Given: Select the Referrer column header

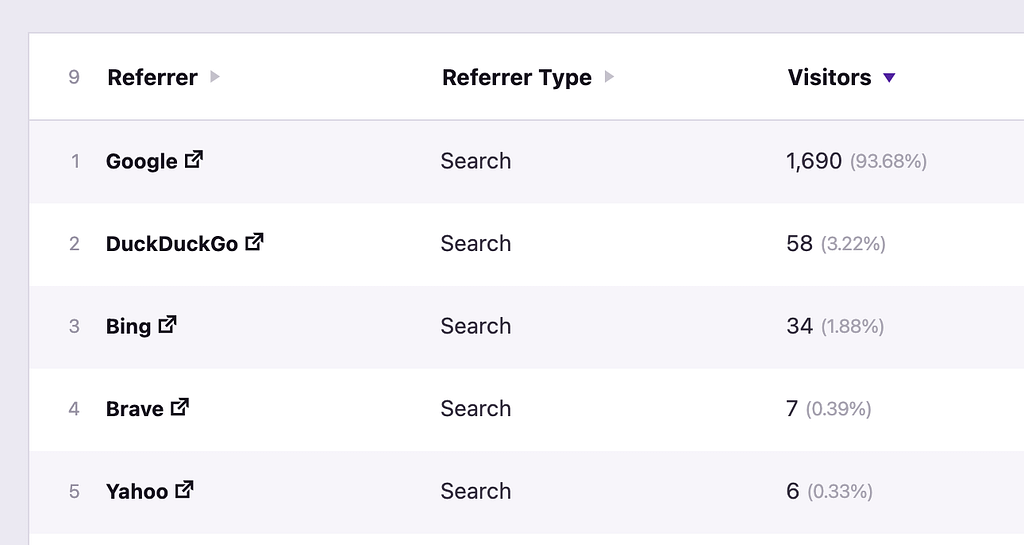Looking at the screenshot, I should [152, 77].
